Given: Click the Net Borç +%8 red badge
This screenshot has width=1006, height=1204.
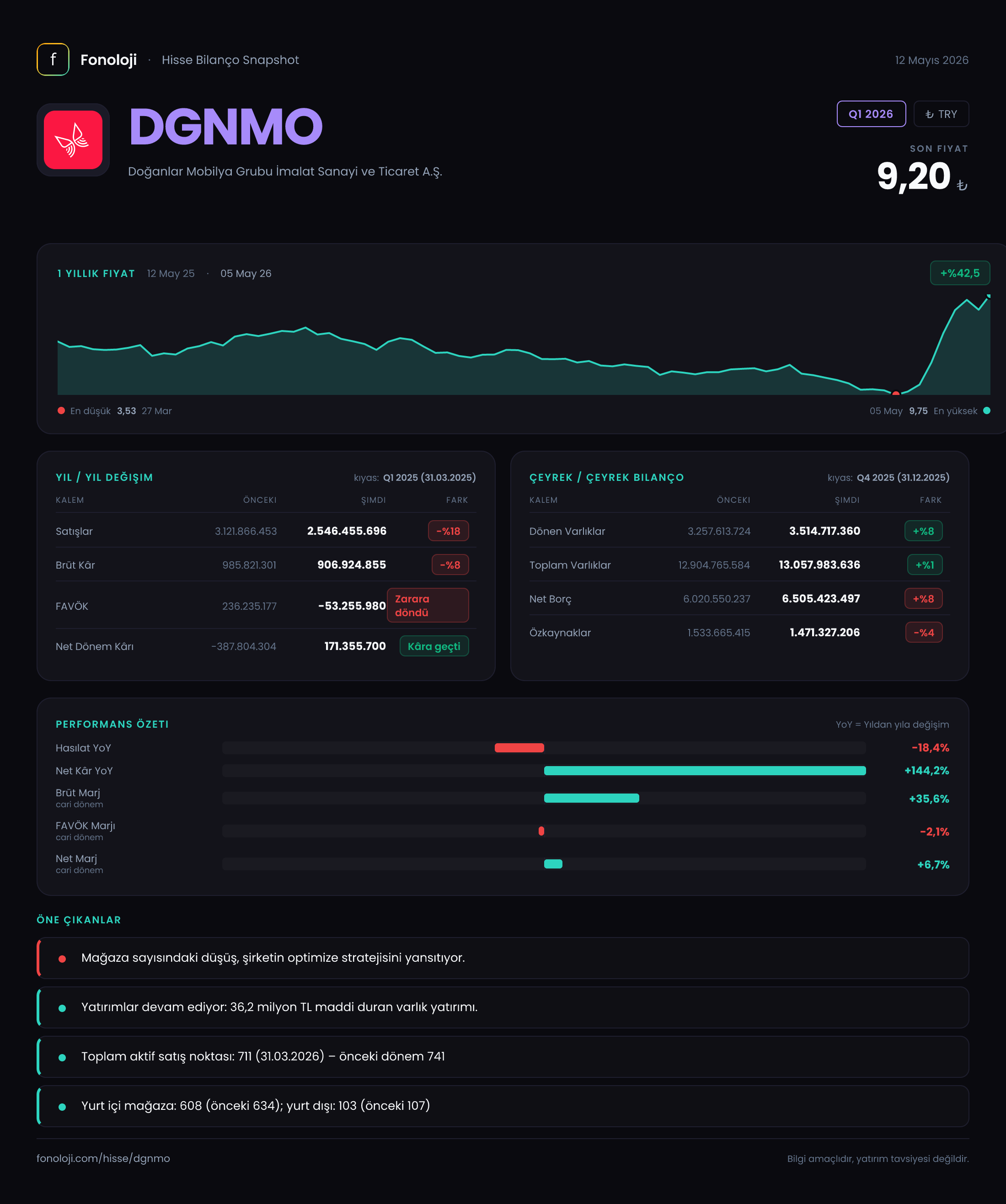Looking at the screenshot, I should (x=923, y=598).
